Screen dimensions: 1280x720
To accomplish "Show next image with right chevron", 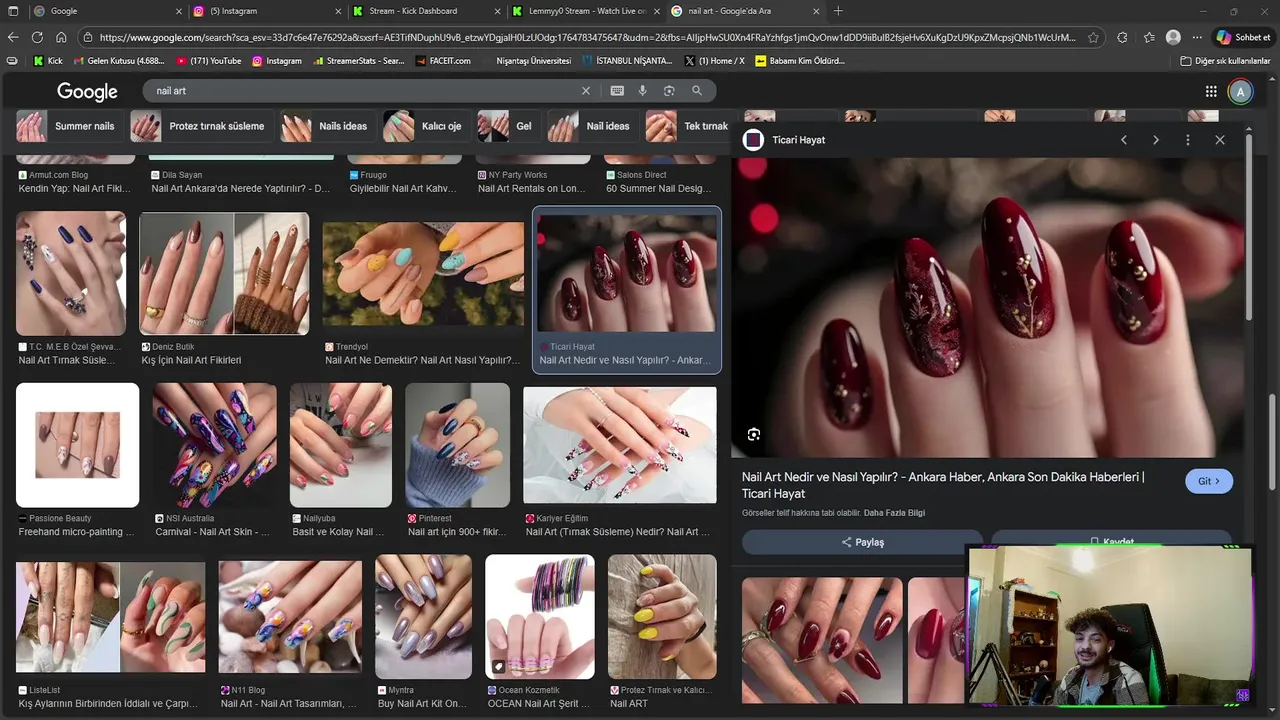I will (1156, 140).
